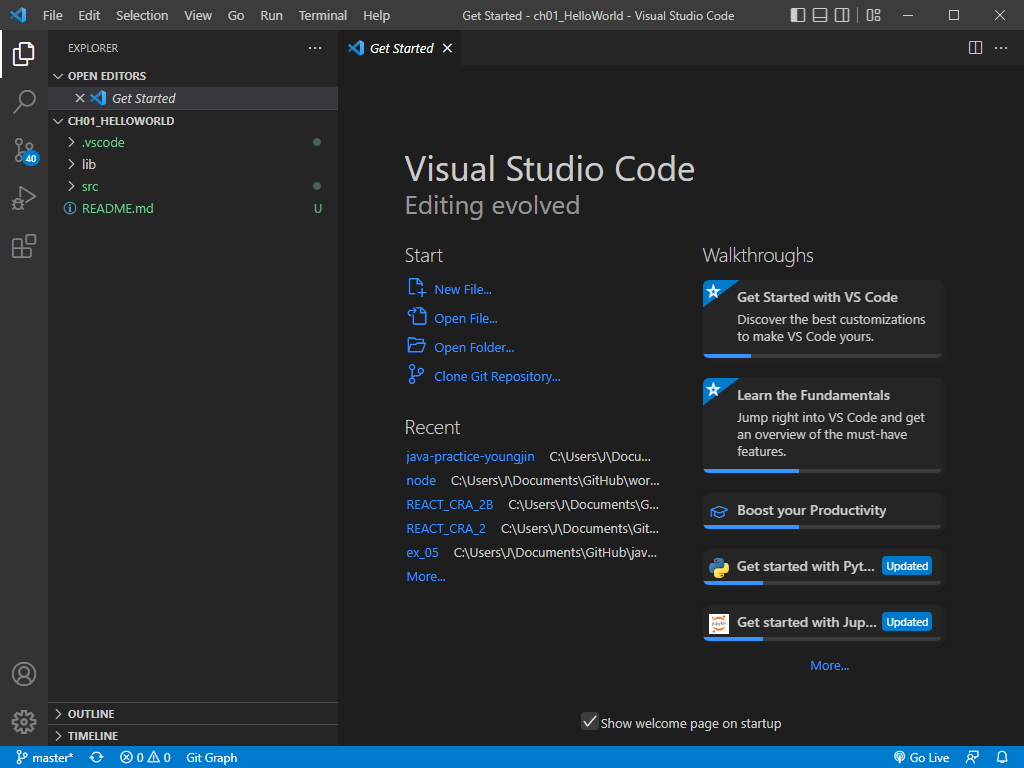Open the Terminal menu
The height and width of the screenshot is (768, 1024).
point(323,15)
